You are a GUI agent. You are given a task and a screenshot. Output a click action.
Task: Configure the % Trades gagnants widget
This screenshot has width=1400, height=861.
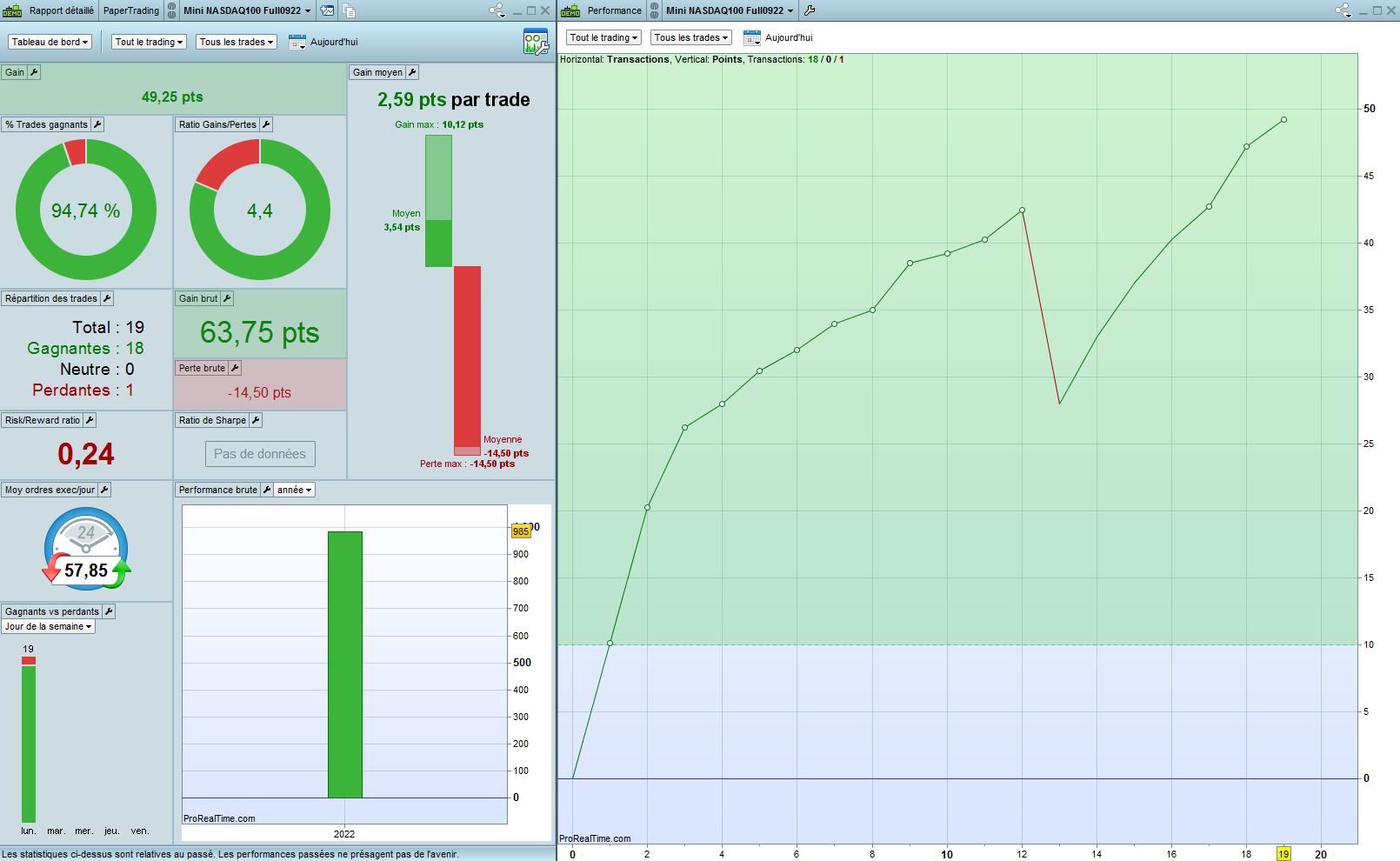coord(97,124)
